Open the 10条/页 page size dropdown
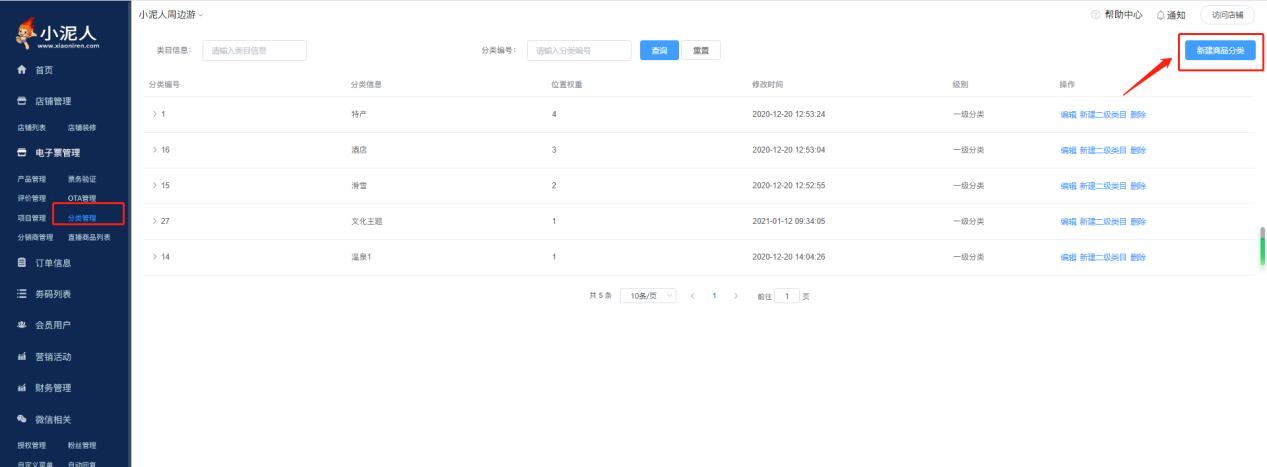Image resolution: width=1267 pixels, height=467 pixels. 648,296
